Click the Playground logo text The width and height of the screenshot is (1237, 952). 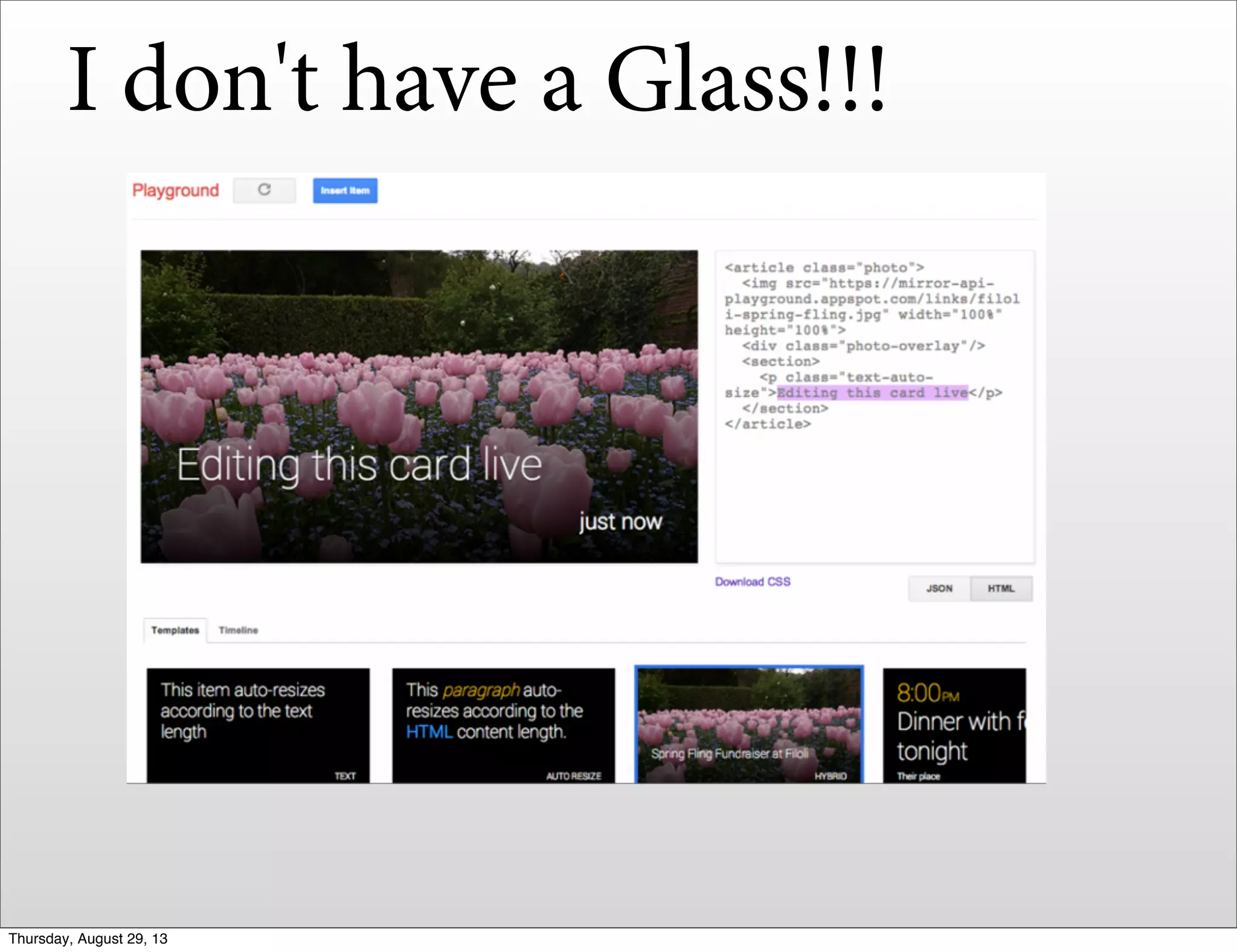175,190
